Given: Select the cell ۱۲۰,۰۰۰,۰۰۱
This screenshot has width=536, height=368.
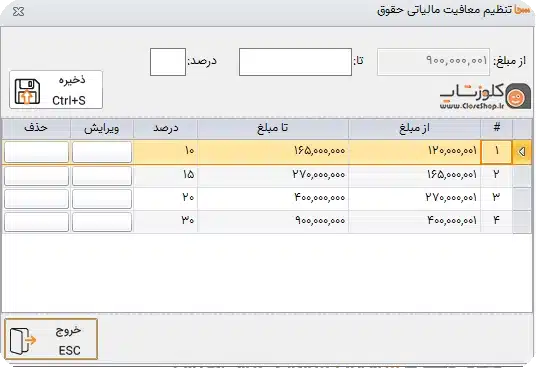Looking at the screenshot, I should pyautogui.click(x=414, y=152).
